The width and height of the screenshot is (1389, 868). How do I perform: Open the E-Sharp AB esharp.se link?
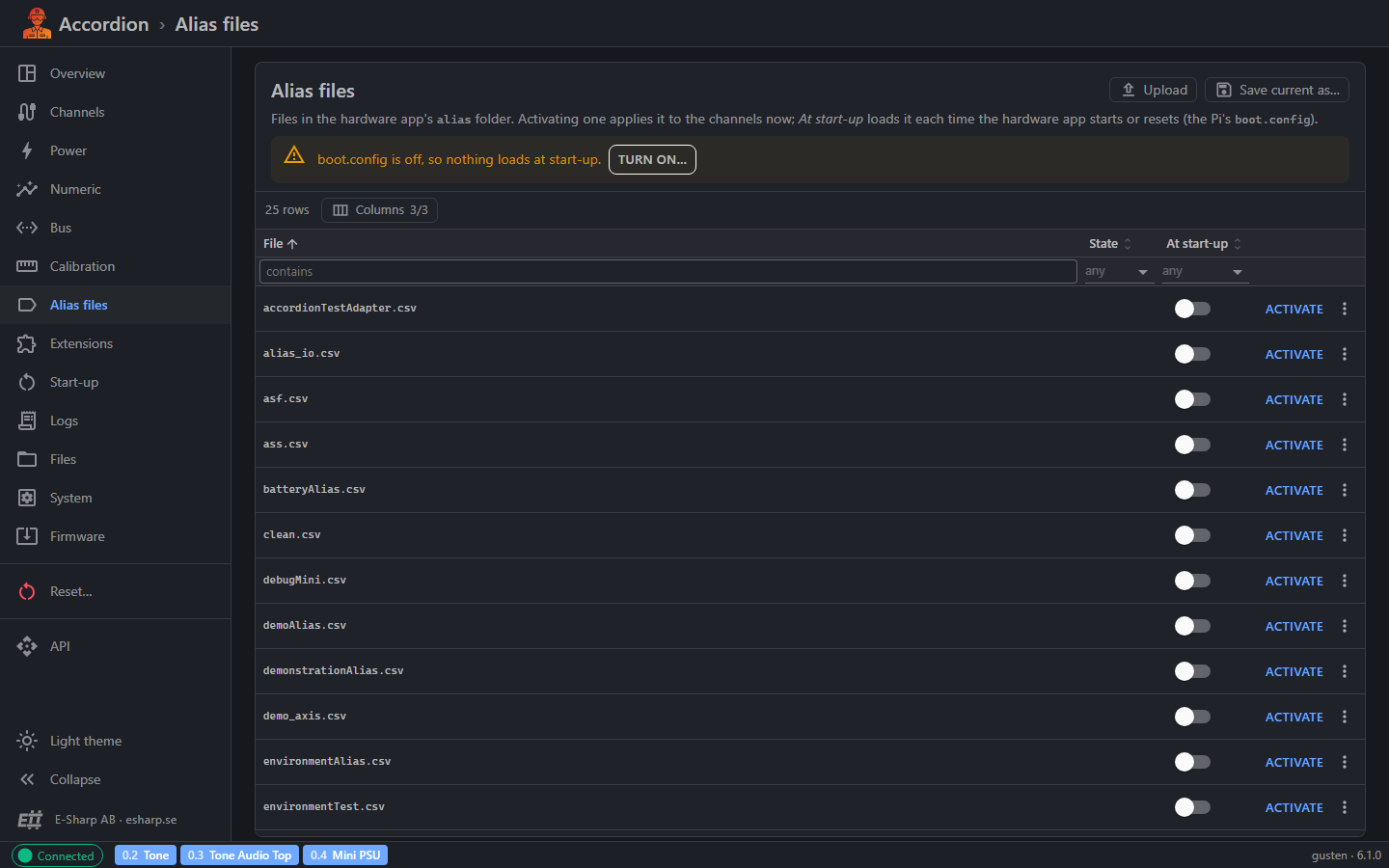click(x=116, y=820)
